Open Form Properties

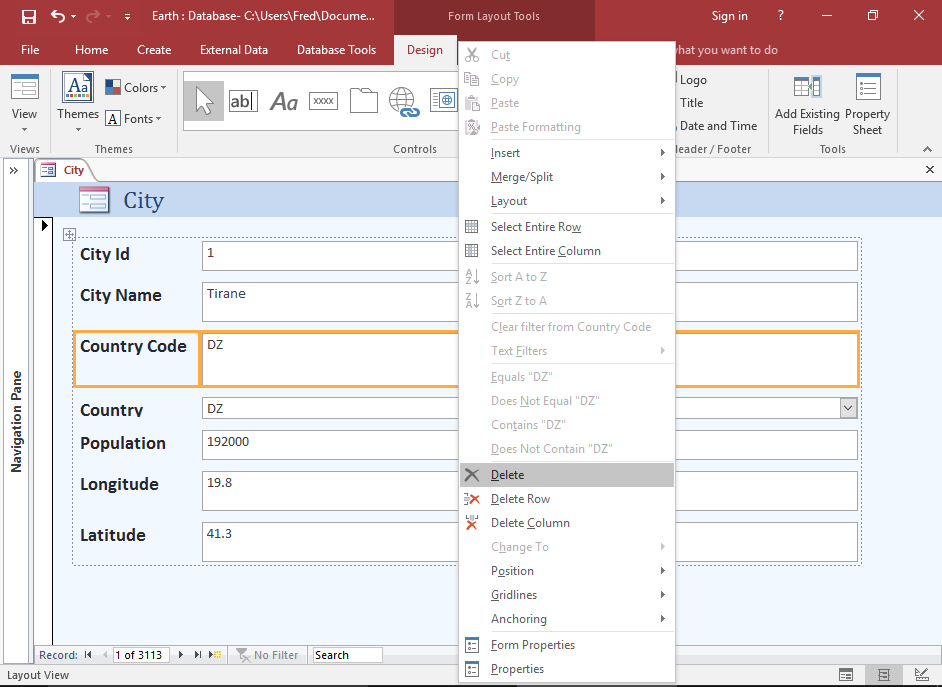pos(567,644)
